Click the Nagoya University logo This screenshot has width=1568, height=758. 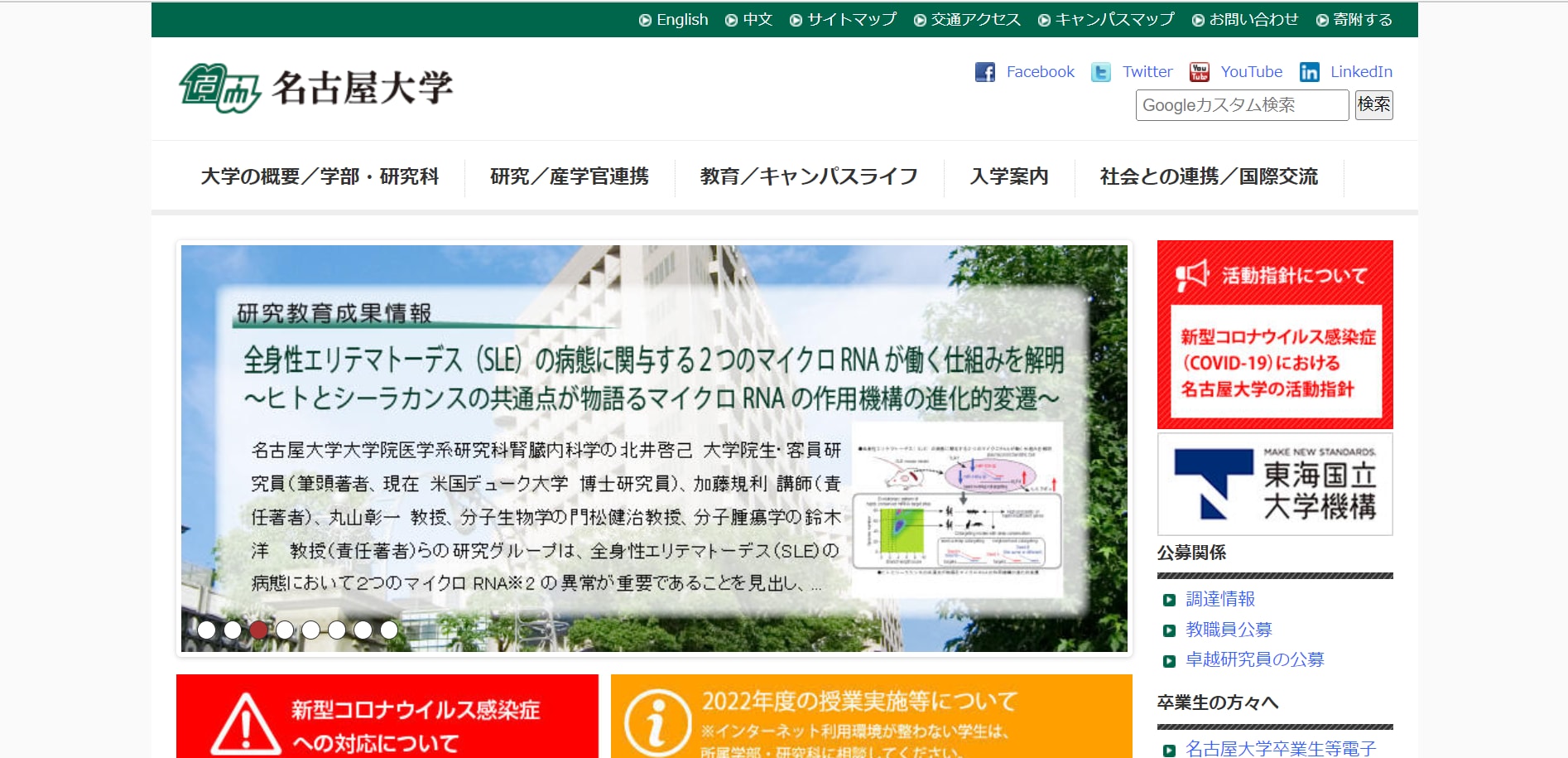pos(315,88)
